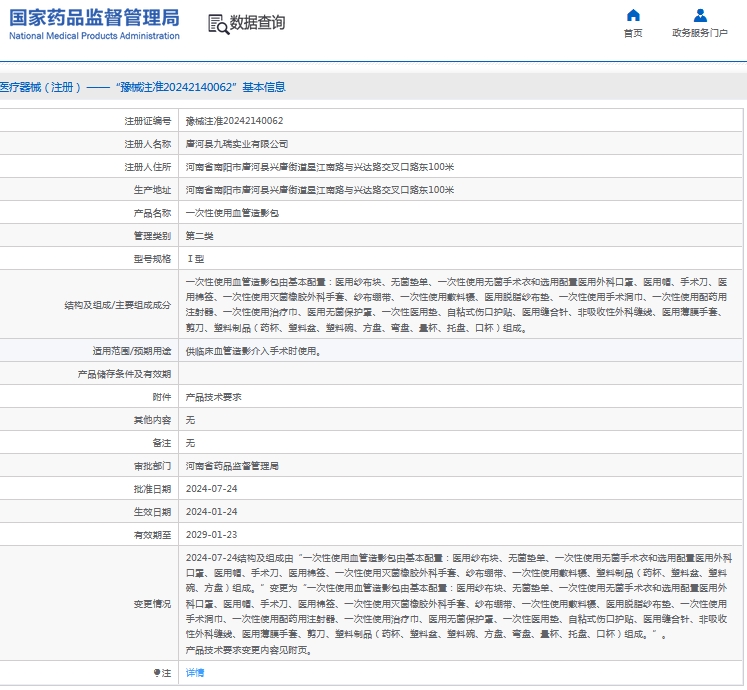Click the 其他内容 label
Image resolution: width=747 pixels, height=690 pixels.
click(152, 420)
